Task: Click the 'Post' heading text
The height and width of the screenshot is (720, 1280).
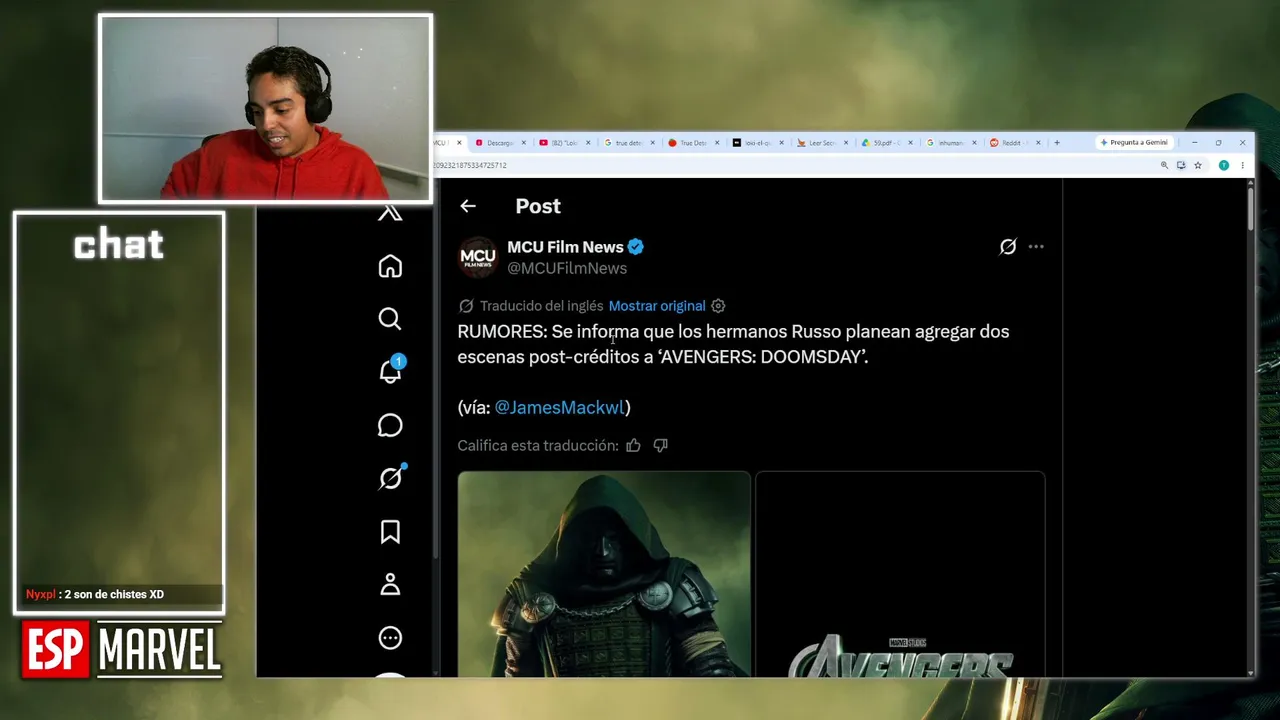Action: [538, 206]
